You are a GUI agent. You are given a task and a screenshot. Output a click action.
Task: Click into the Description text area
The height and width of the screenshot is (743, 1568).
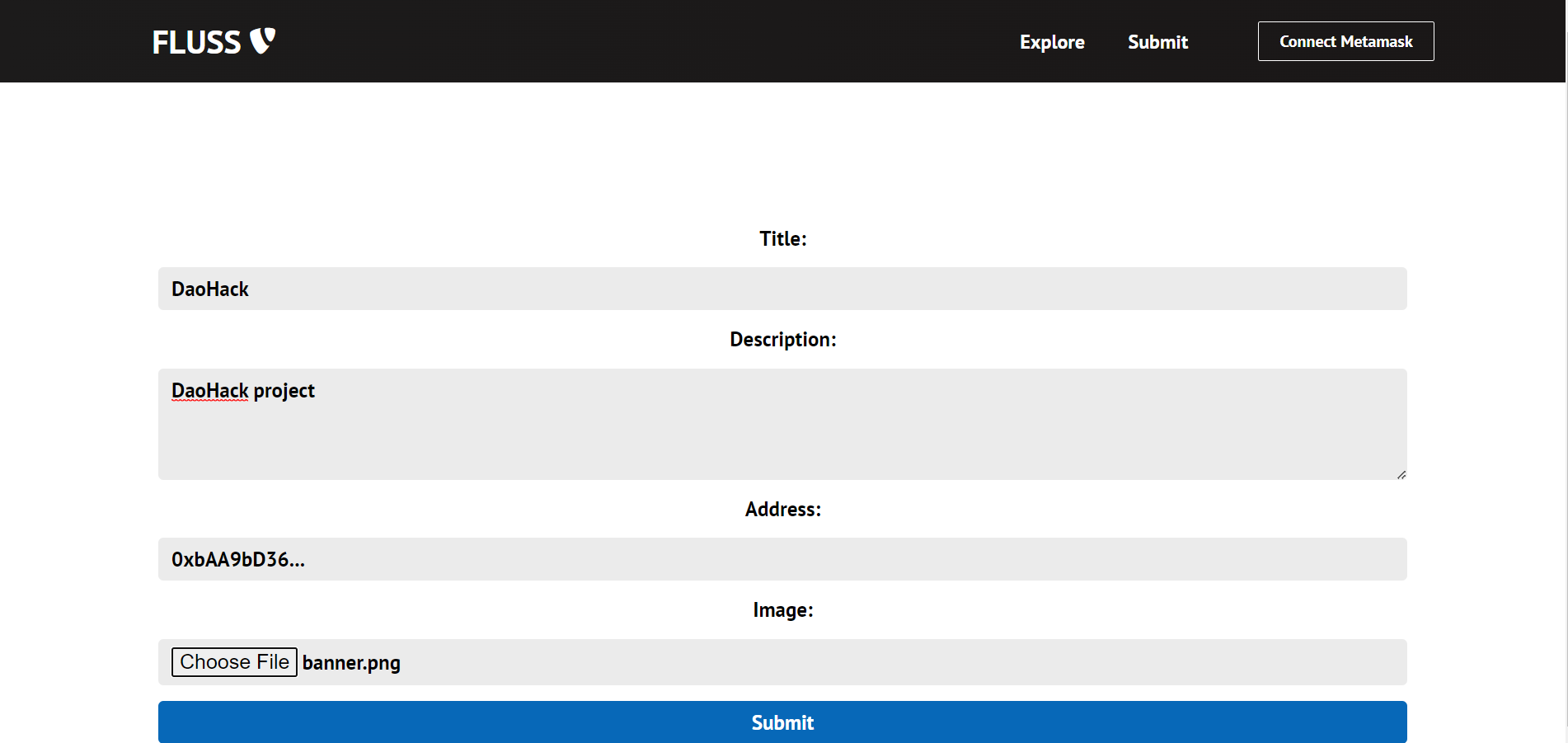[x=782, y=424]
